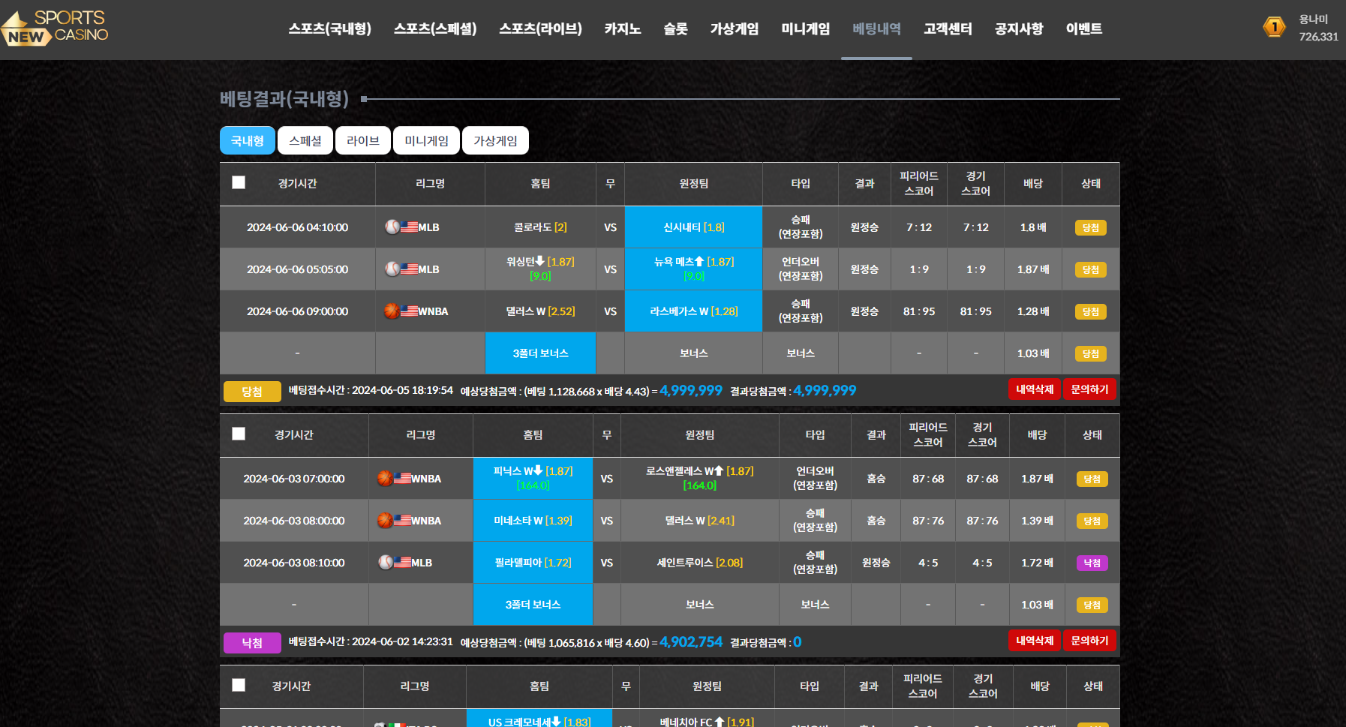Viewport: 1346px width, 727px height.
Task: Click expected win amount 4,902,754
Action: point(691,641)
